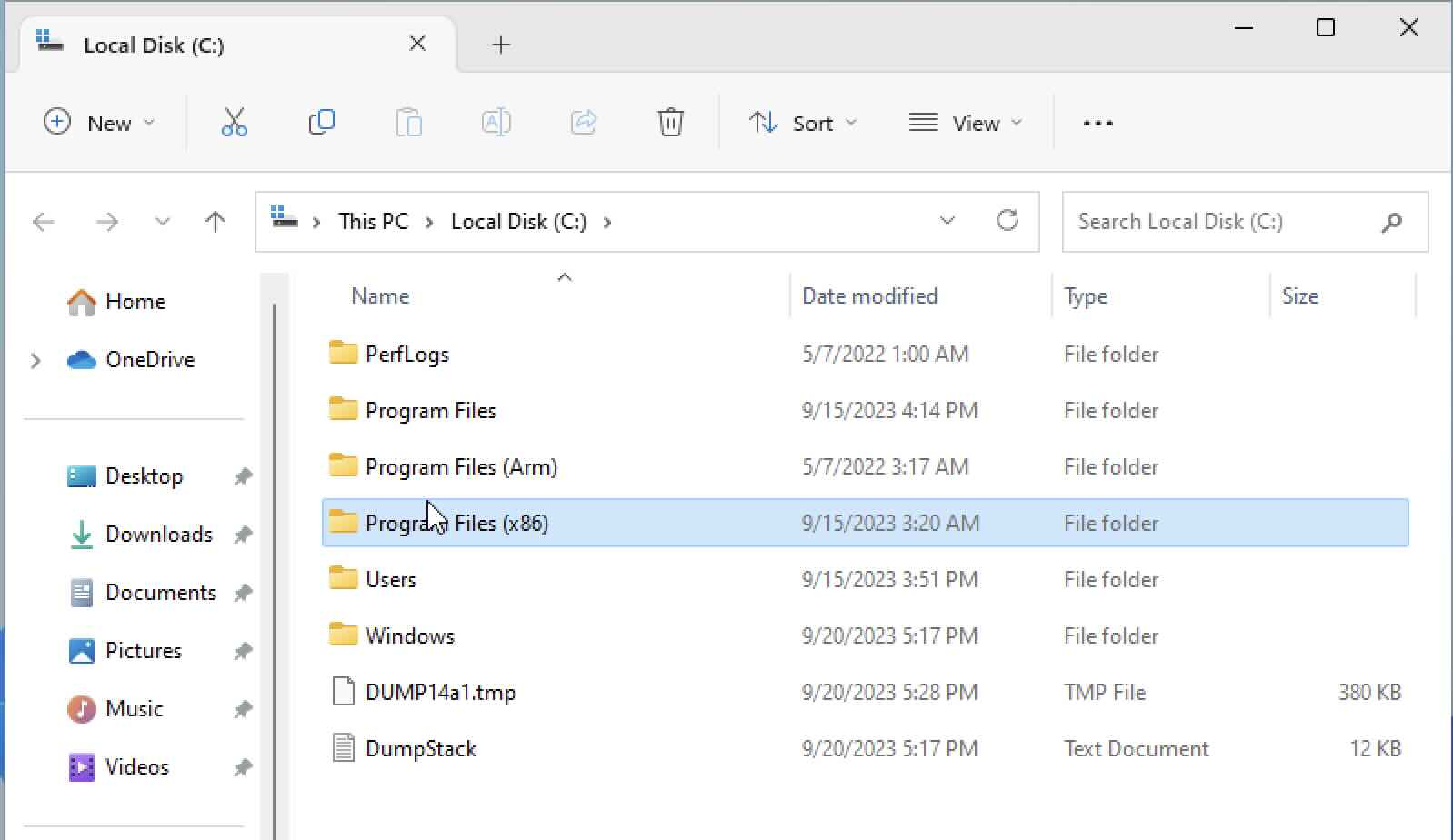Unpin Documents using its pin icon
1453x840 pixels.
click(x=242, y=593)
